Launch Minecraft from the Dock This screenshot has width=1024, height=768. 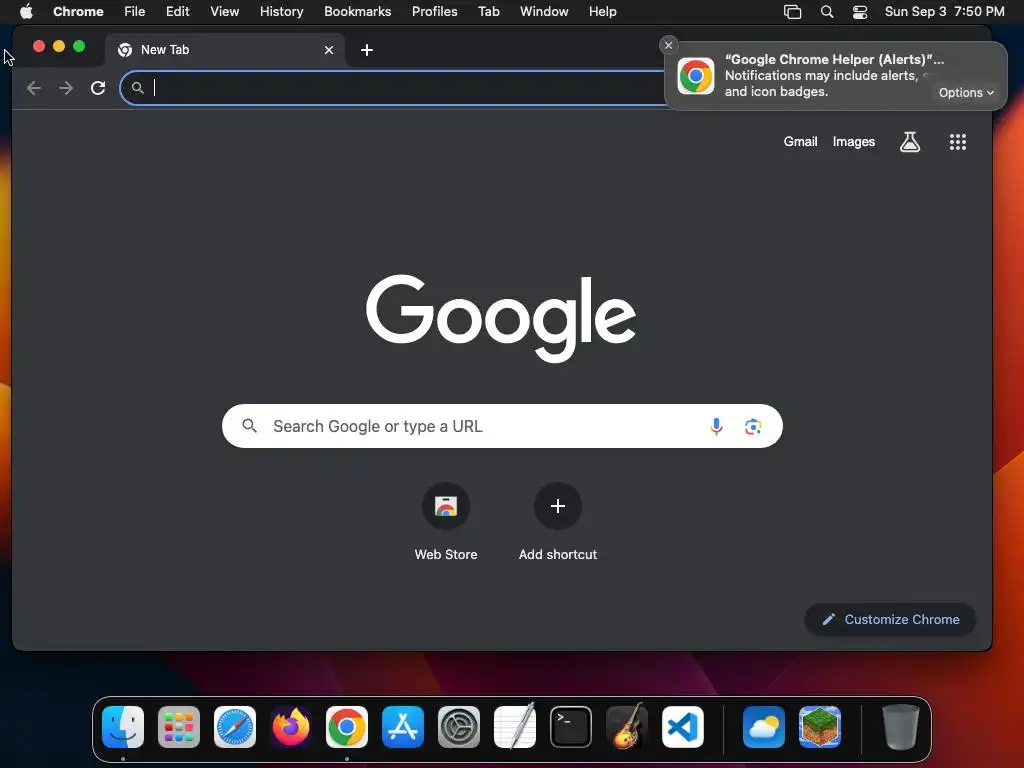(x=820, y=727)
